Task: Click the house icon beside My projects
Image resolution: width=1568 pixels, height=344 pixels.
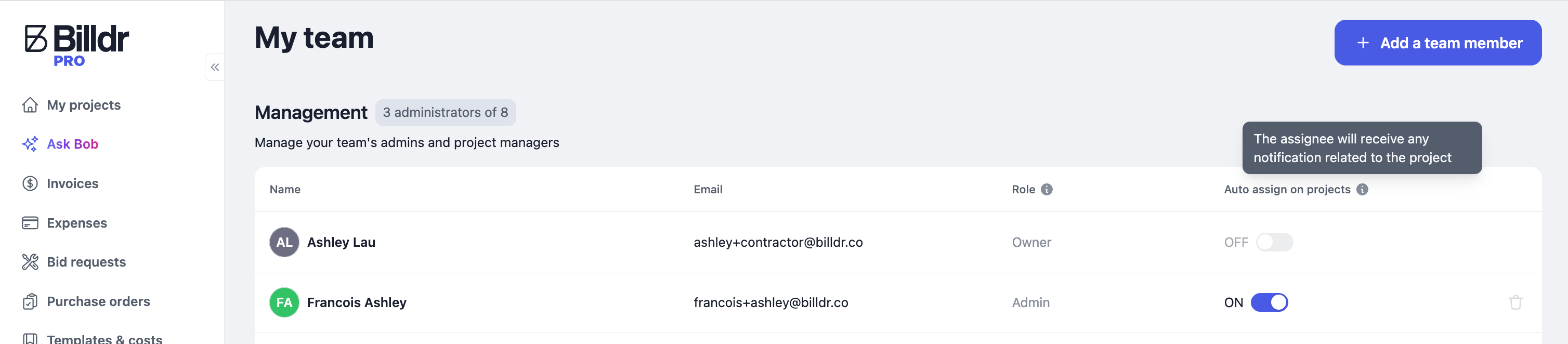Action: [30, 105]
